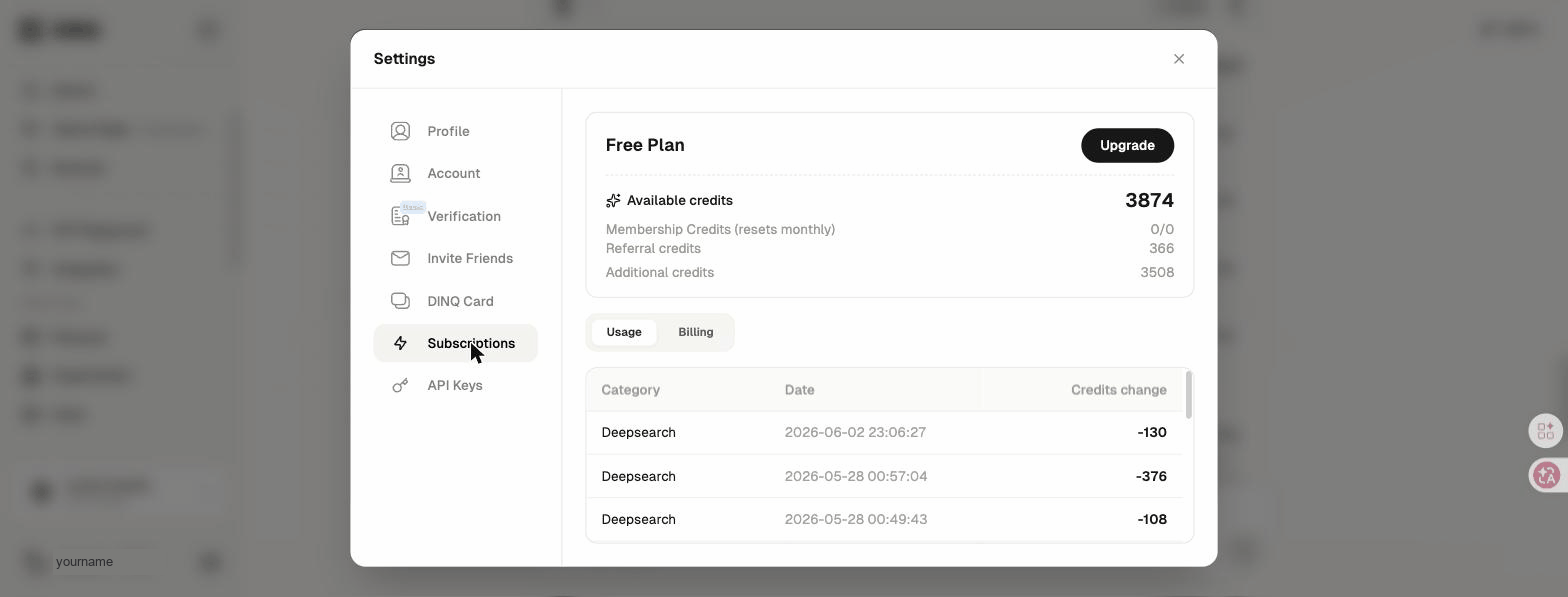Click the Credits change column header

[x=1118, y=390]
